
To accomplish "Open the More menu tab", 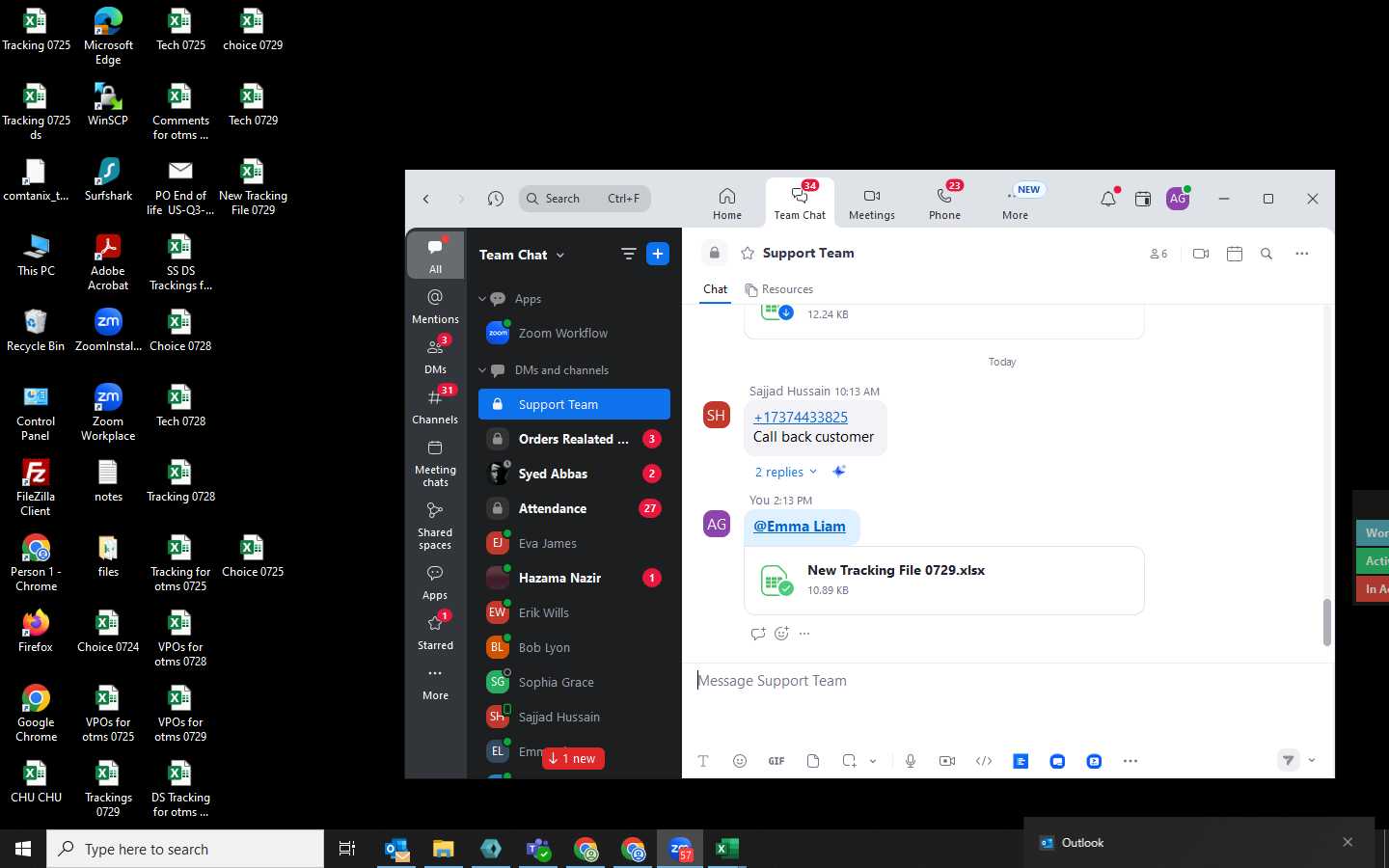I will (1015, 203).
